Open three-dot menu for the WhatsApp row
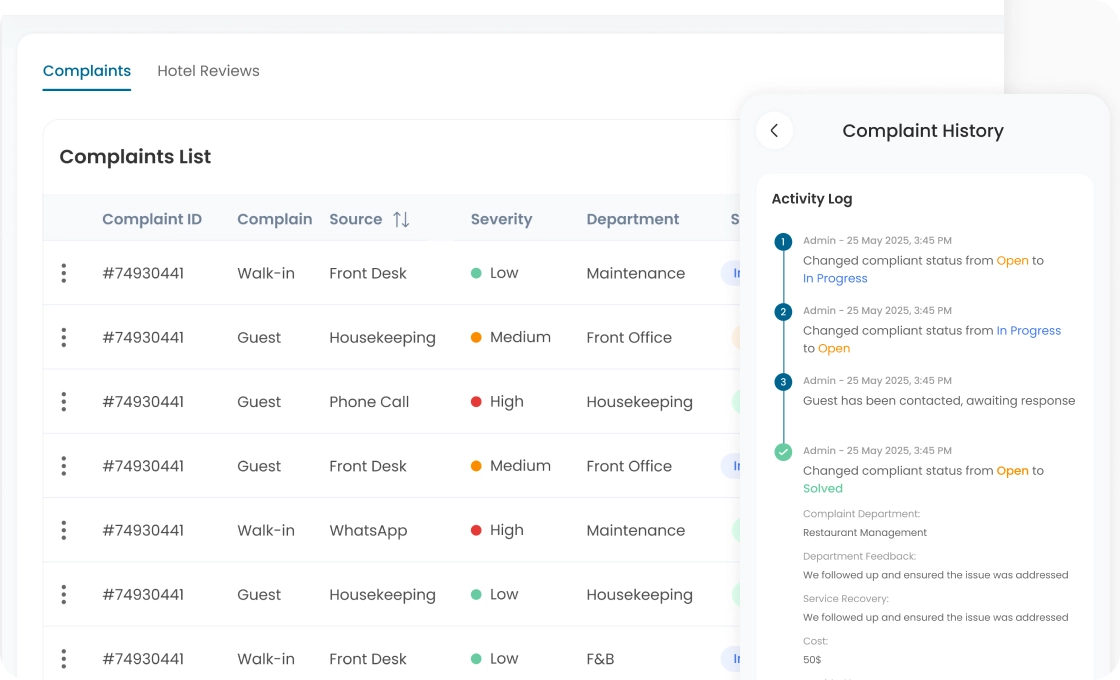This screenshot has height=680, width=1120. [64, 530]
